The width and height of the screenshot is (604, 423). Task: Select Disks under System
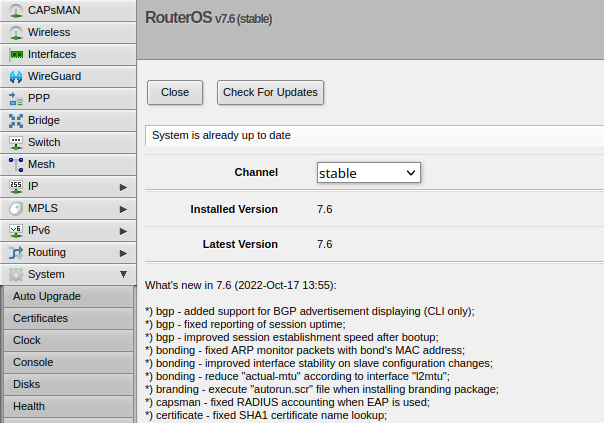click(69, 384)
